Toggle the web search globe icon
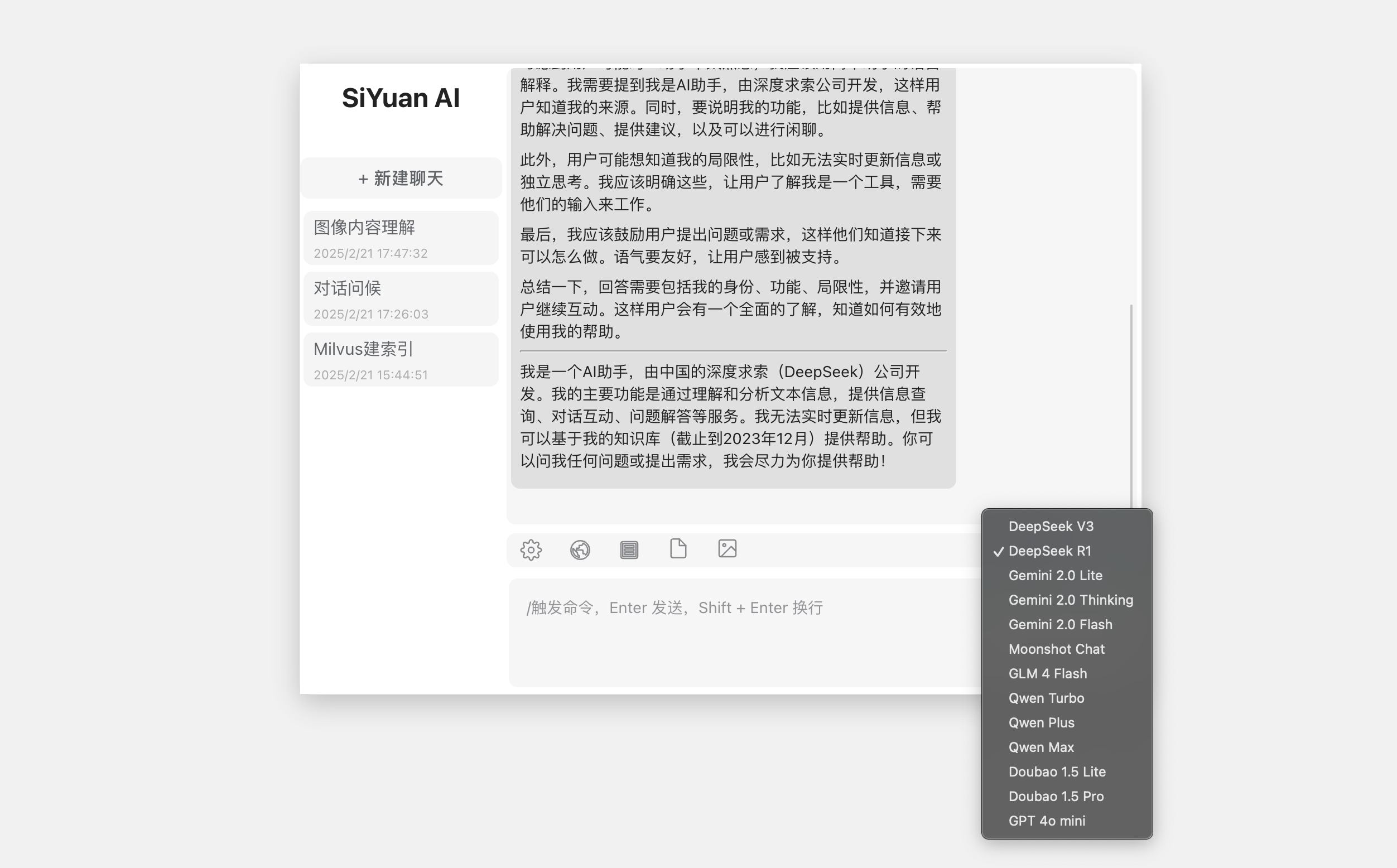This screenshot has height=868, width=1397. (x=580, y=549)
